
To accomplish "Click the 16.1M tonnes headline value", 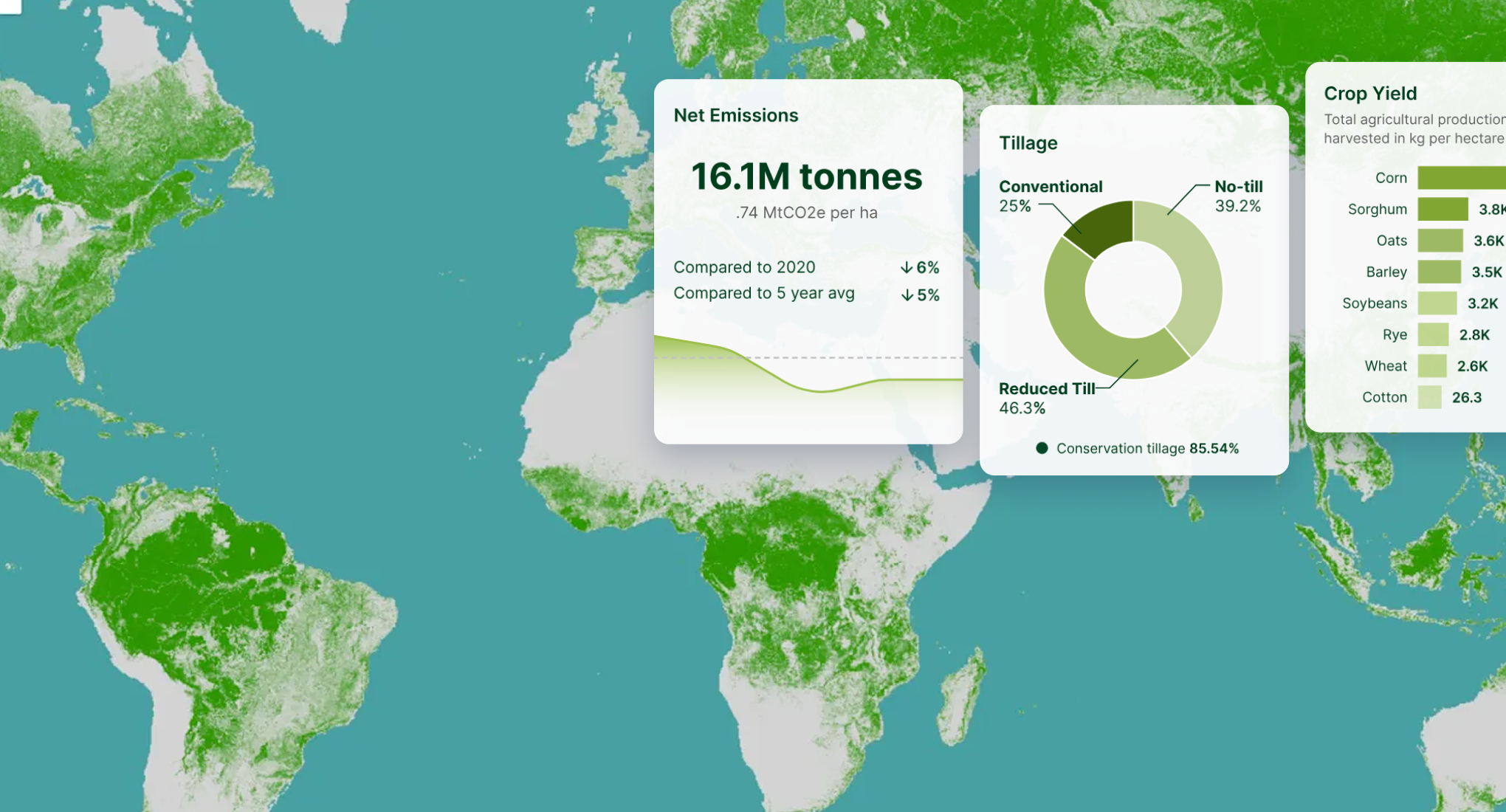I will (807, 176).
